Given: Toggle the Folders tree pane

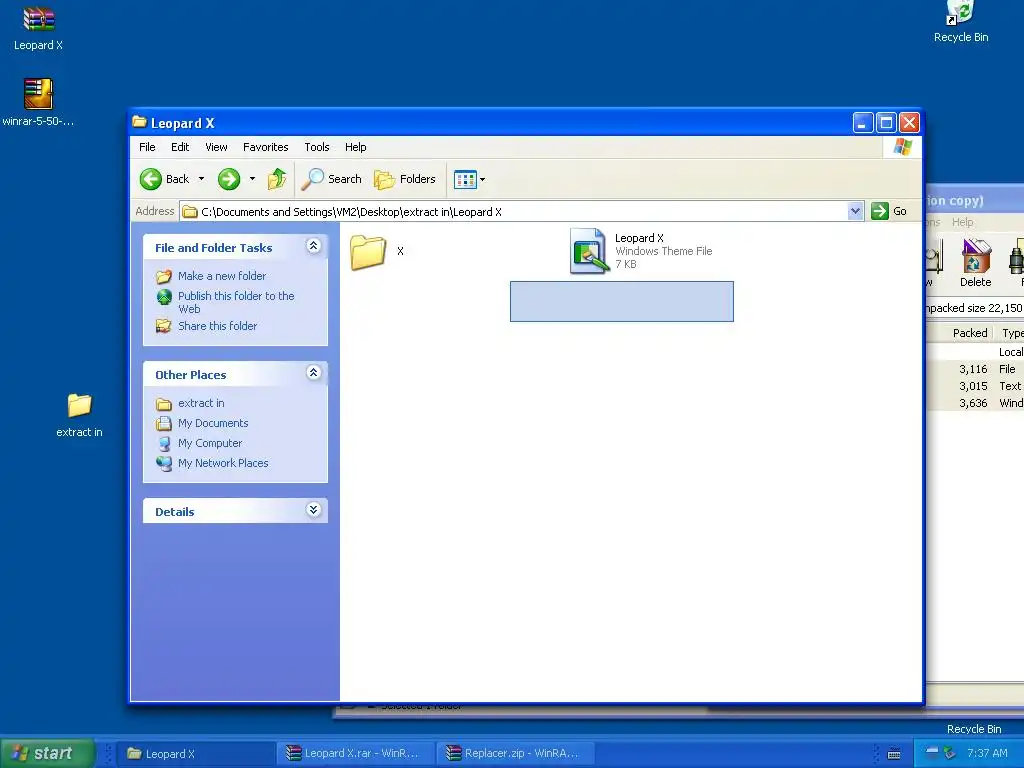Looking at the screenshot, I should click(x=404, y=179).
